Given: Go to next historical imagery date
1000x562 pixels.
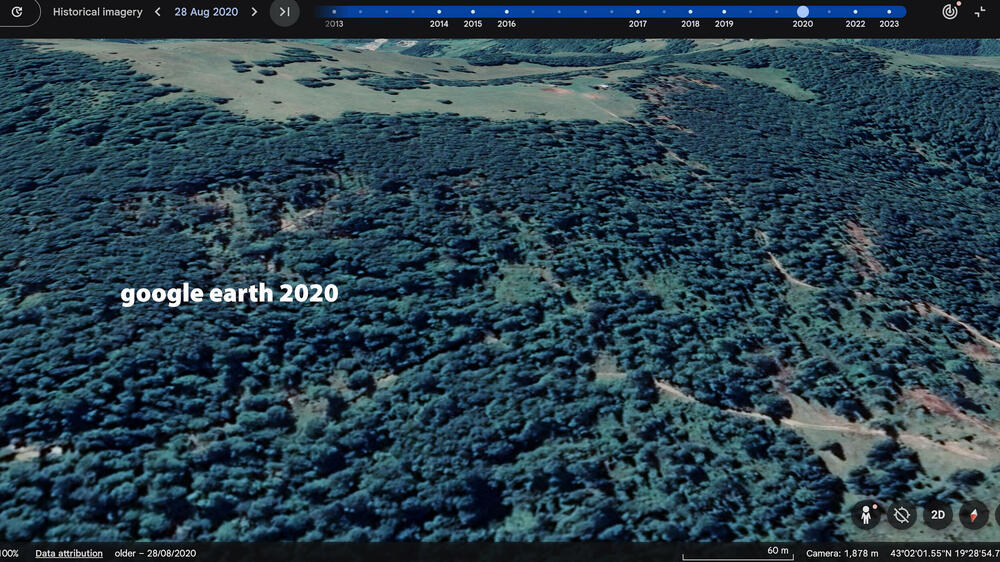Looking at the screenshot, I should point(254,11).
